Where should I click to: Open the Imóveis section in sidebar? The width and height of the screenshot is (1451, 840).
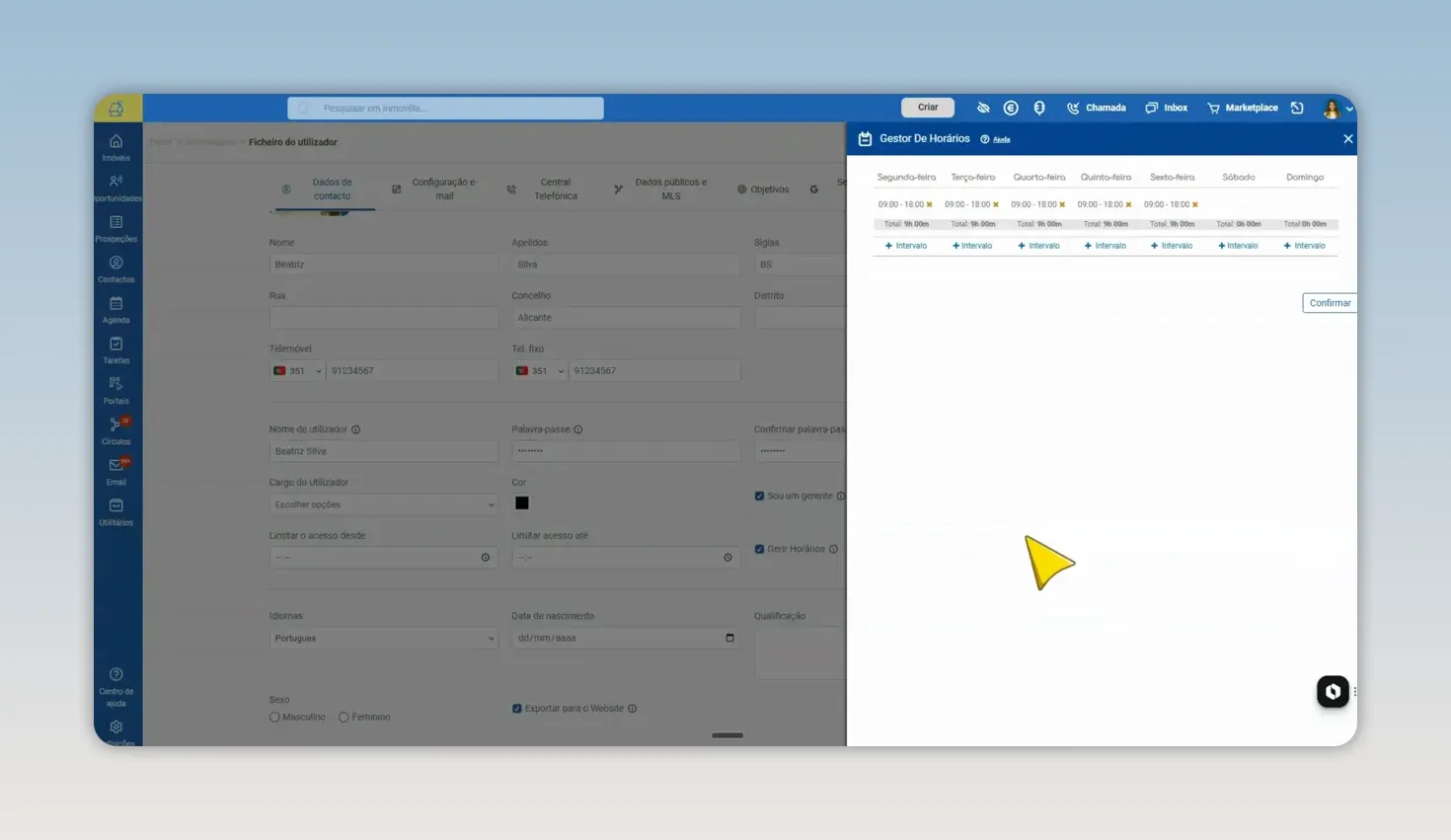[x=115, y=147]
